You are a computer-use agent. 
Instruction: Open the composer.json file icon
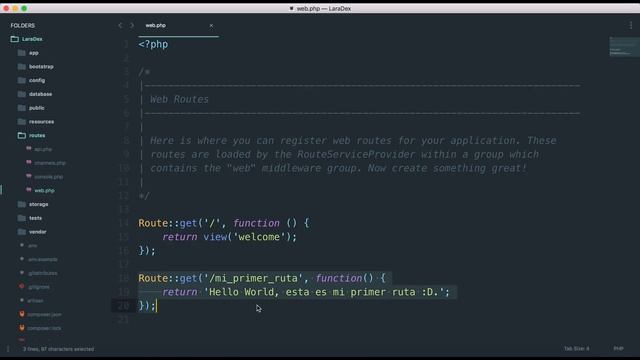[x=22, y=314]
